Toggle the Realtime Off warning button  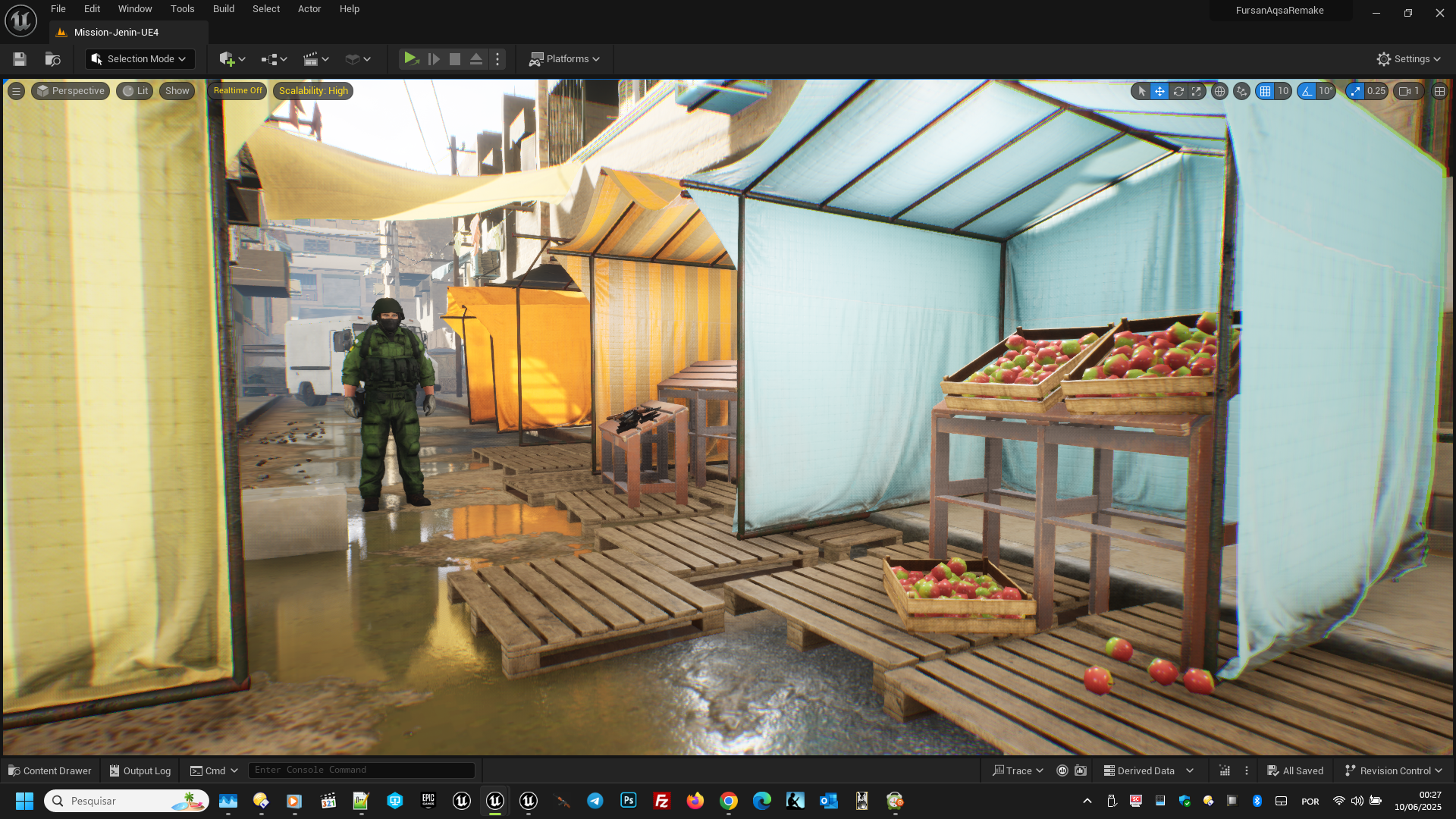click(237, 91)
